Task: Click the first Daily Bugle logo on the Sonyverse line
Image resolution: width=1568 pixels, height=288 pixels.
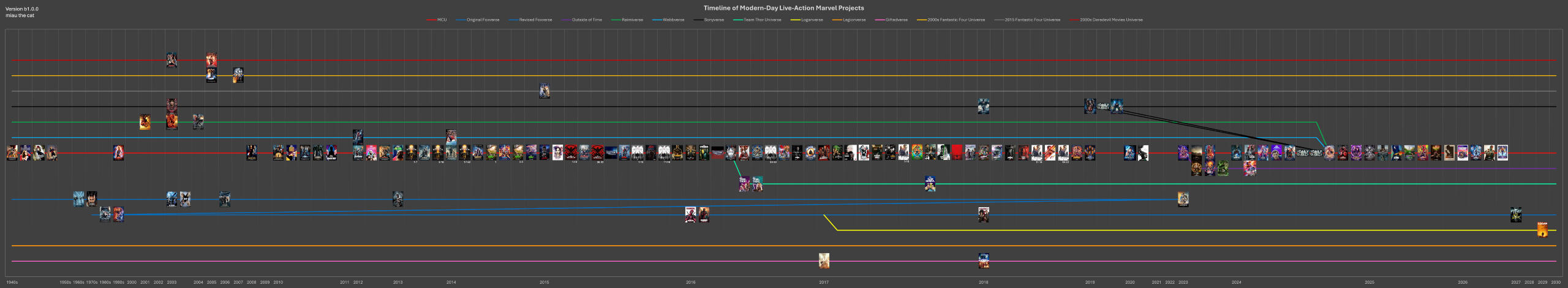Action: tap(1103, 106)
